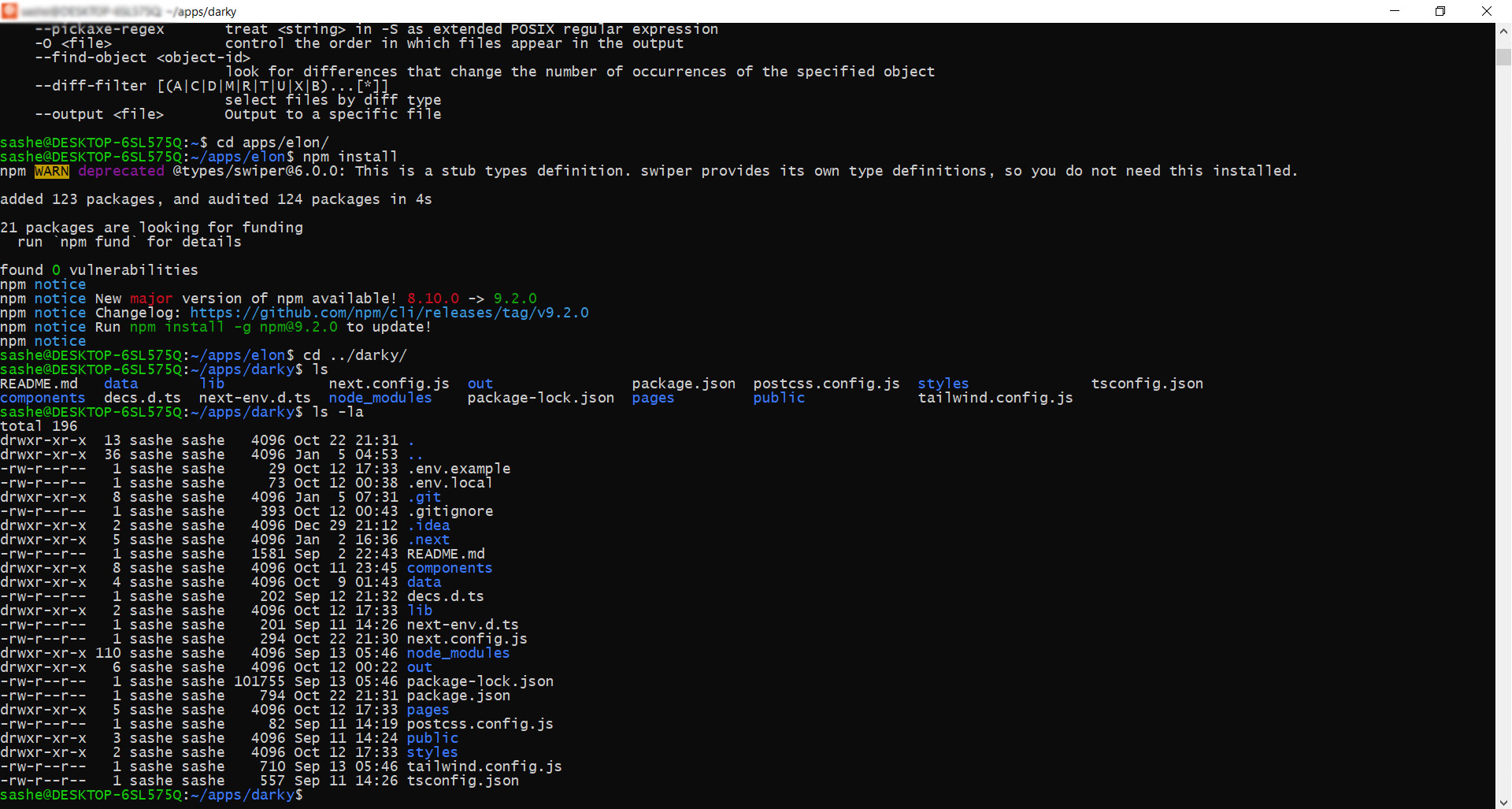Click the old npm version 8.10.0
Screen dimensions: 1512x809
432,299
